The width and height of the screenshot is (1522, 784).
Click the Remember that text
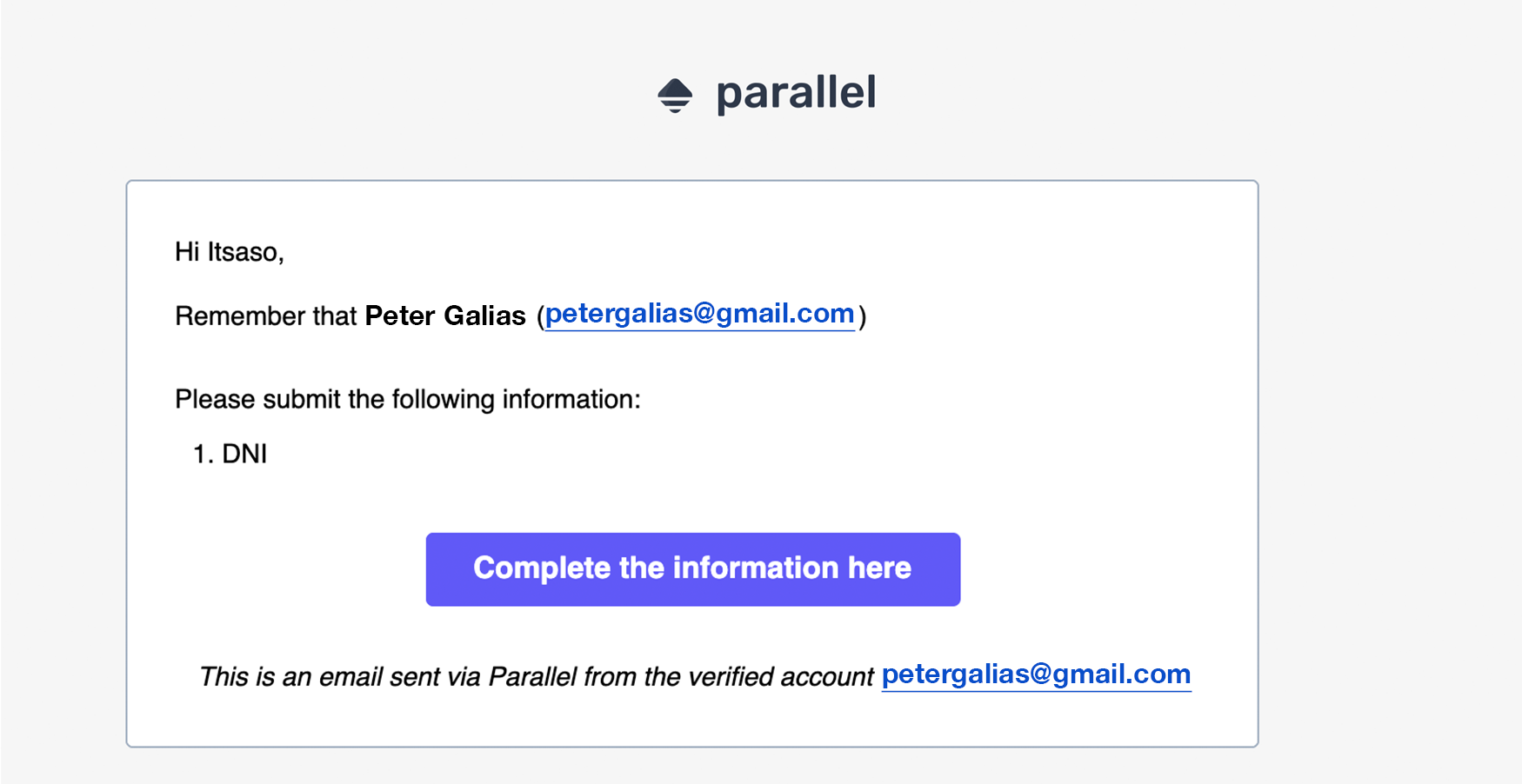(266, 316)
